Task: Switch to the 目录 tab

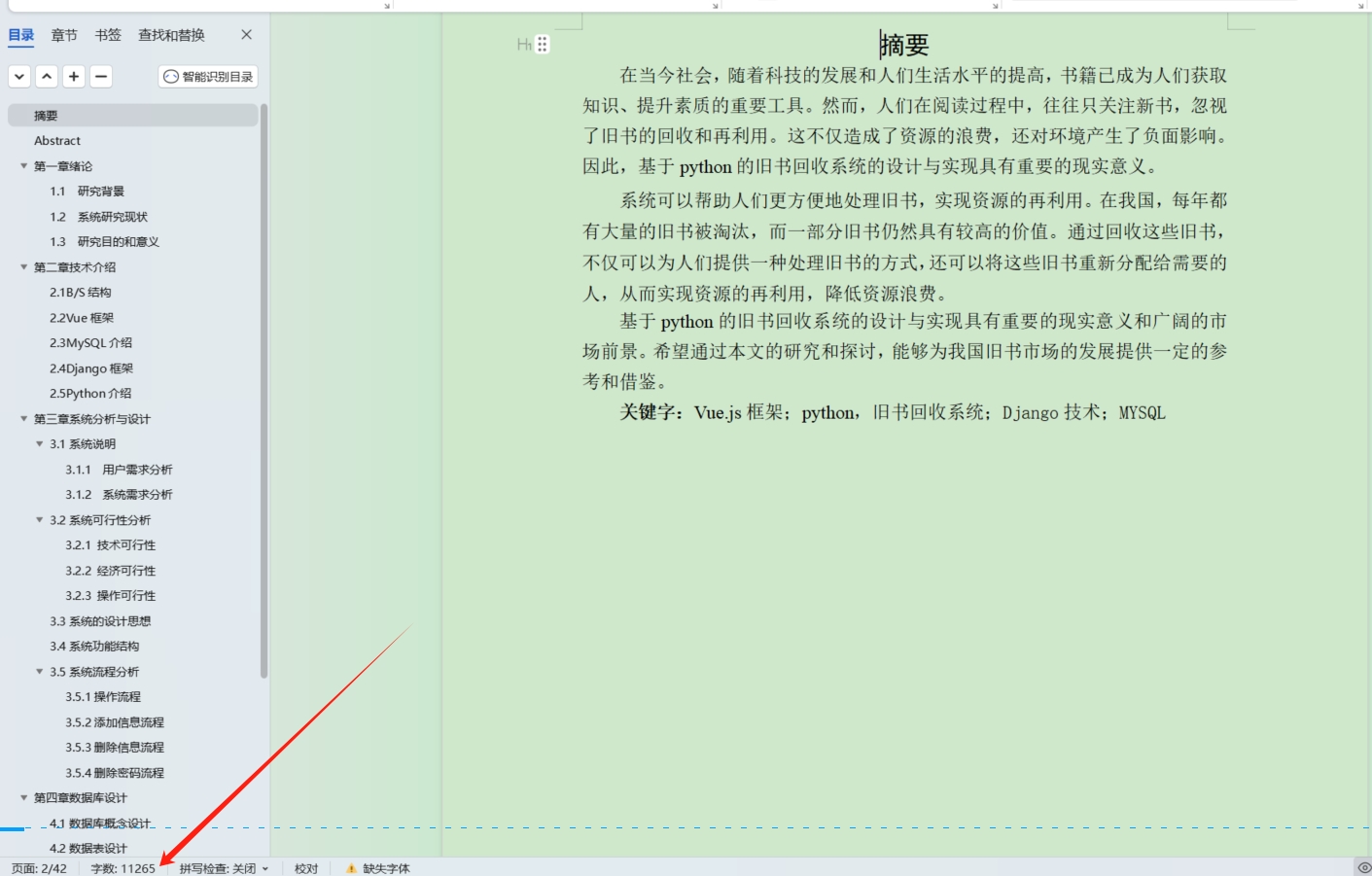Action: [x=21, y=35]
